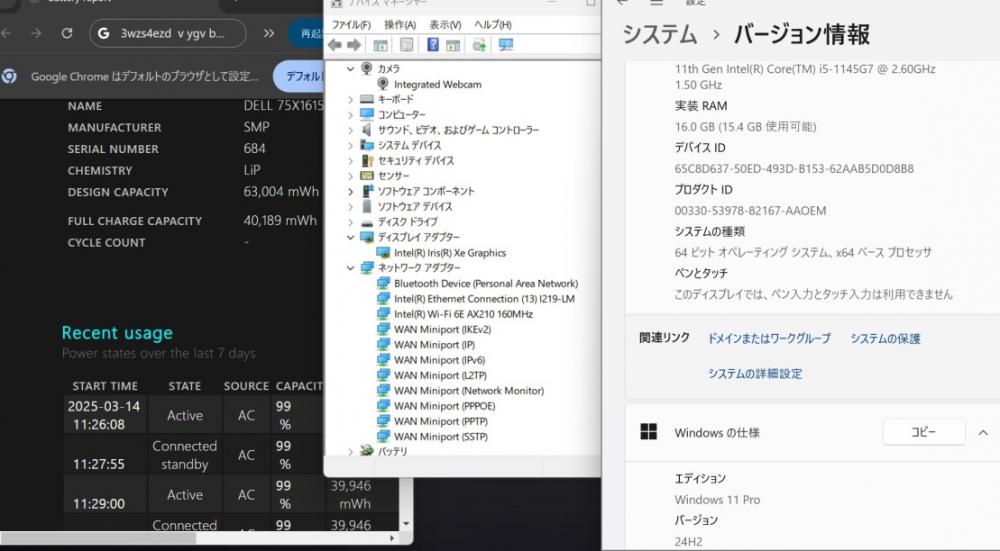Open the ヘルプ(H) menu

492,25
